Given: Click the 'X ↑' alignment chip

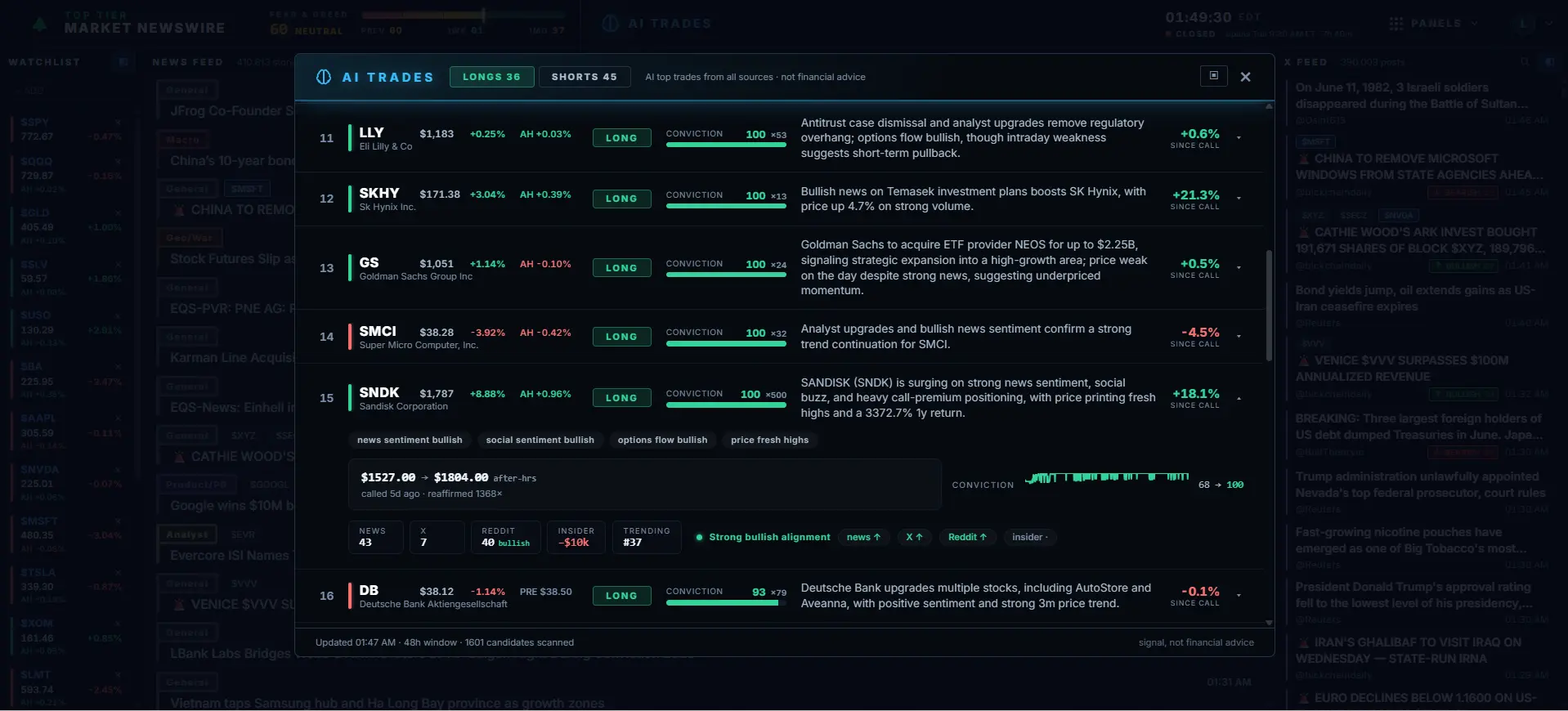Looking at the screenshot, I should (x=914, y=537).
